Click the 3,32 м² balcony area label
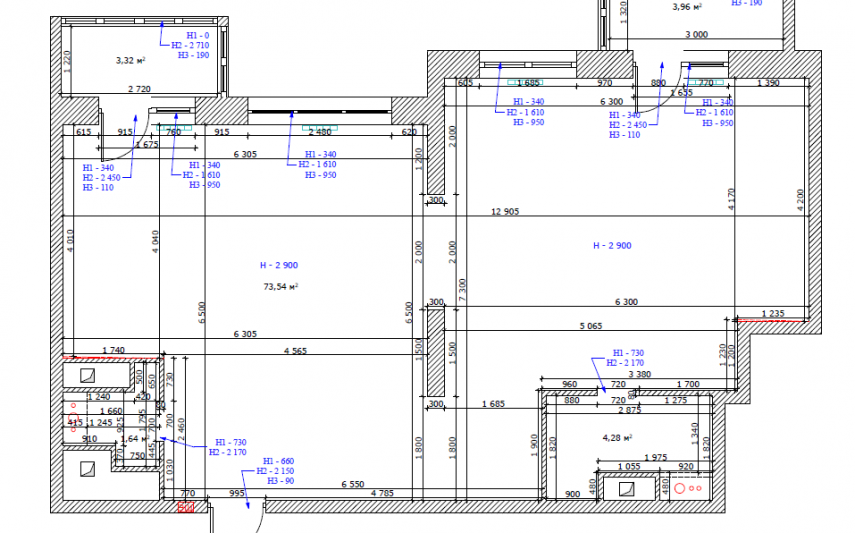Image resolution: width=855 pixels, height=533 pixels. coord(131,60)
